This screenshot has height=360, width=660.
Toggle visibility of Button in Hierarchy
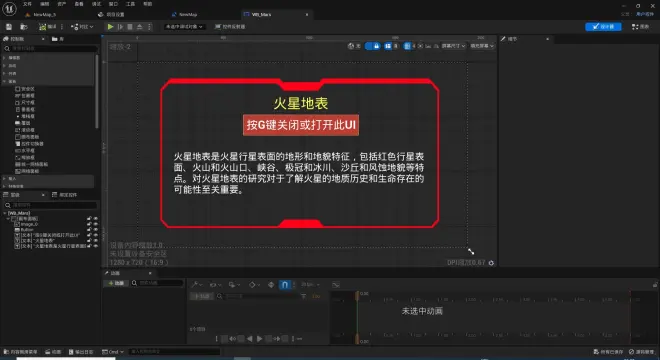click(x=96, y=229)
